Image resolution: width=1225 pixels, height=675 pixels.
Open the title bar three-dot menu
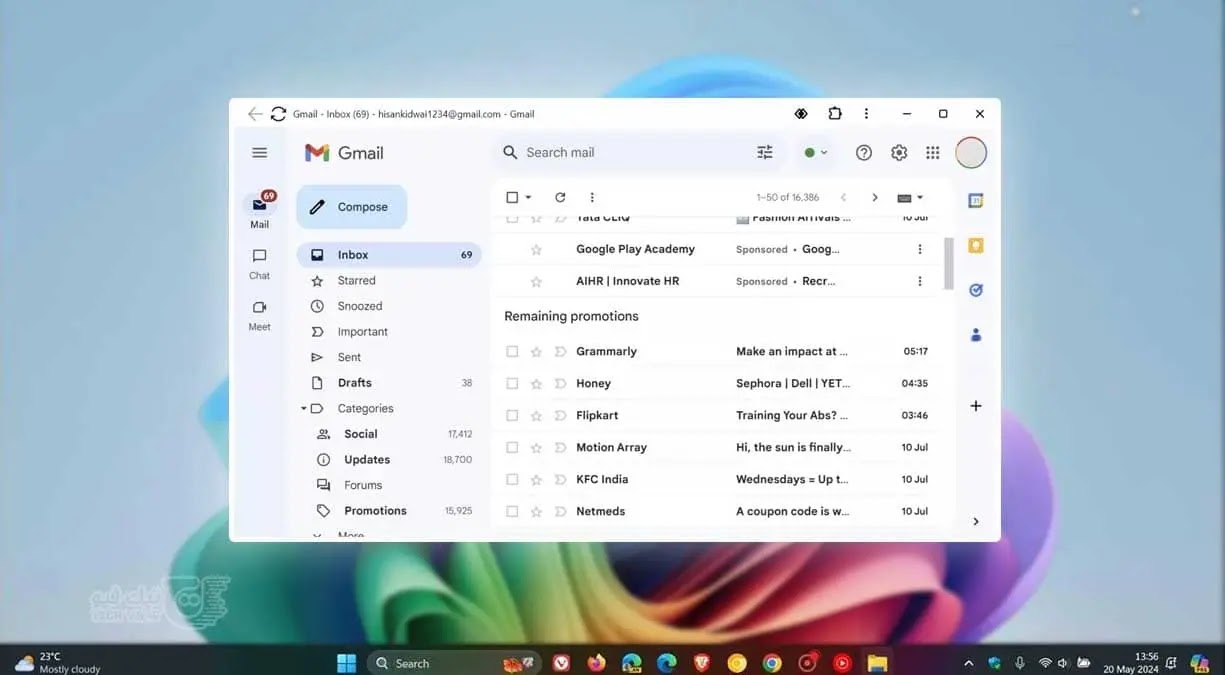click(x=866, y=114)
